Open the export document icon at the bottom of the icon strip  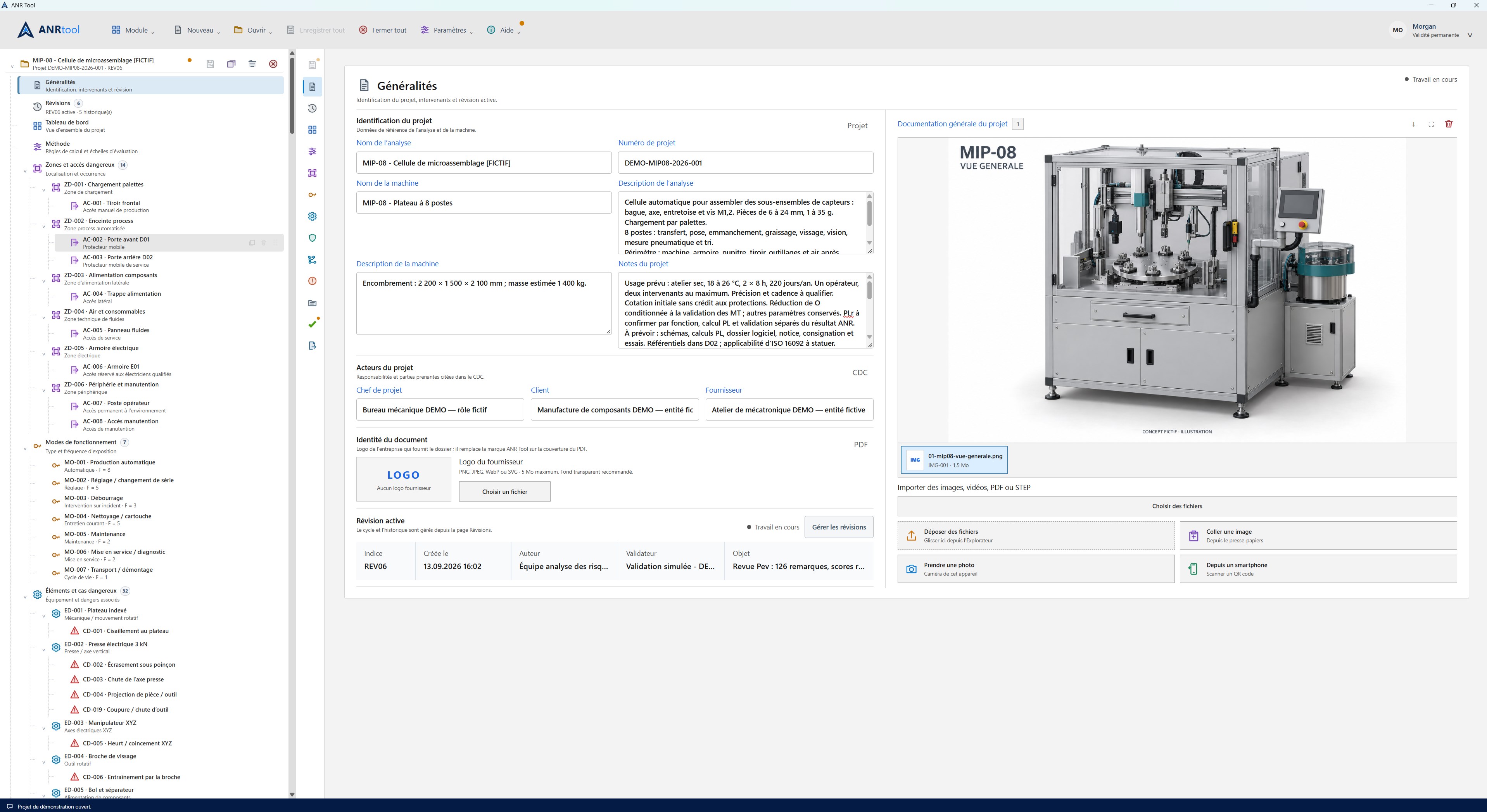pyautogui.click(x=312, y=346)
